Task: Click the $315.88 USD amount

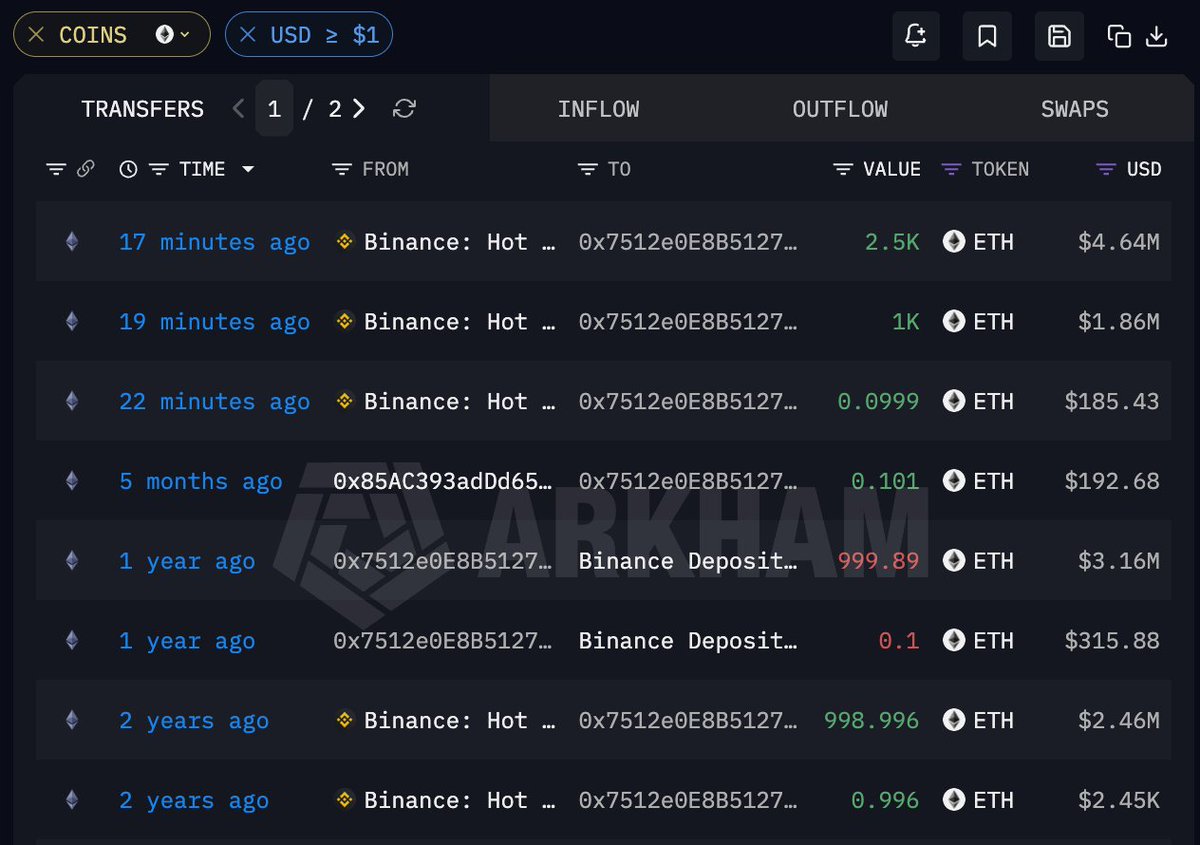Action: tap(1112, 641)
